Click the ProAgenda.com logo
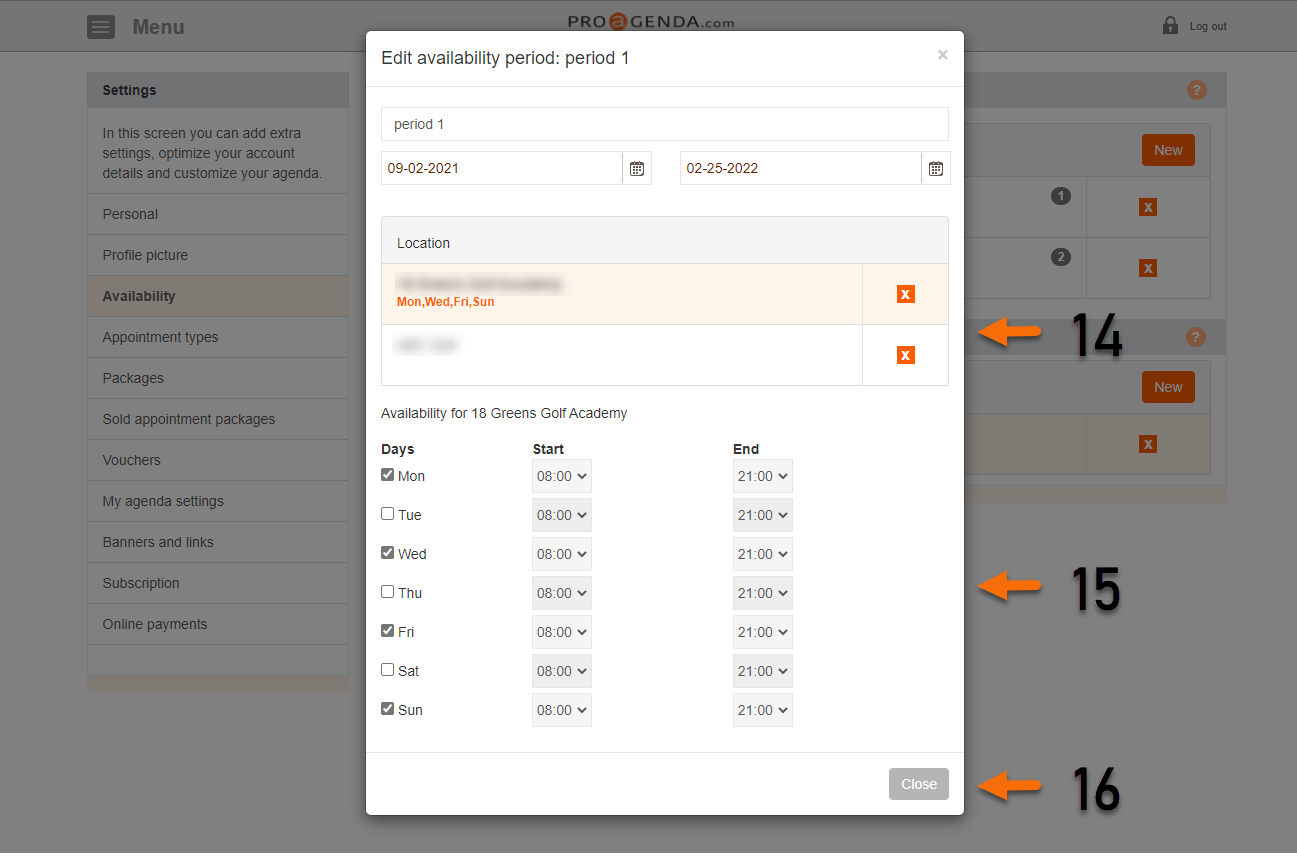1297x858 pixels. [650, 20]
